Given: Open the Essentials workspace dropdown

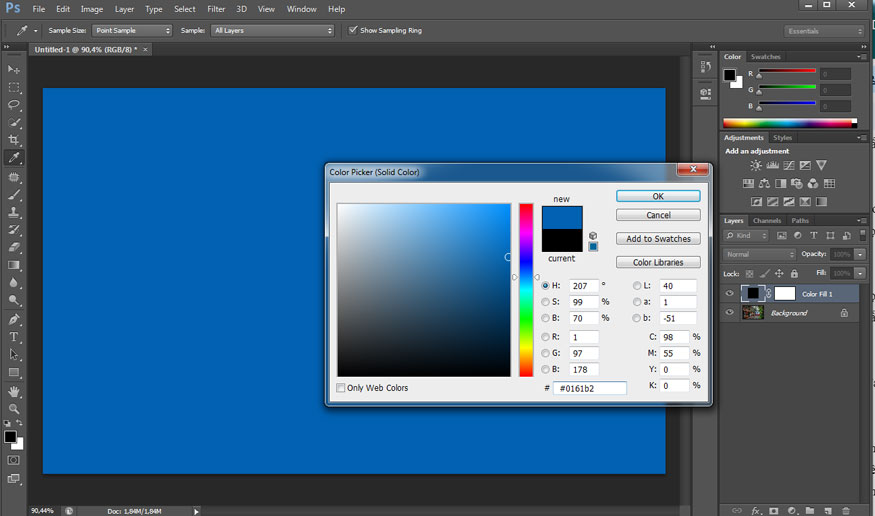Looking at the screenshot, I should (x=824, y=31).
